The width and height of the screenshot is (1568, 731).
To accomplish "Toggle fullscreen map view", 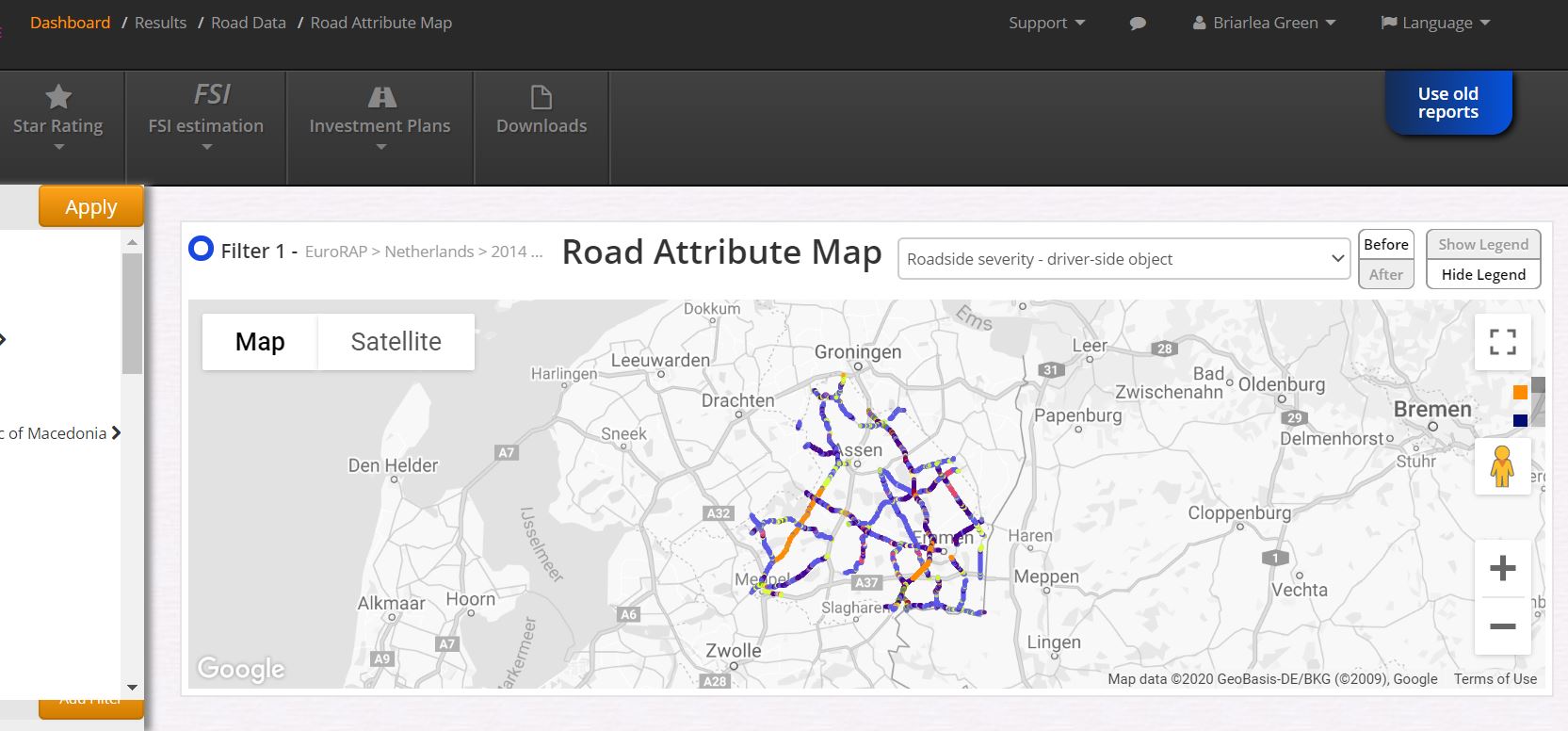I will (x=1502, y=342).
